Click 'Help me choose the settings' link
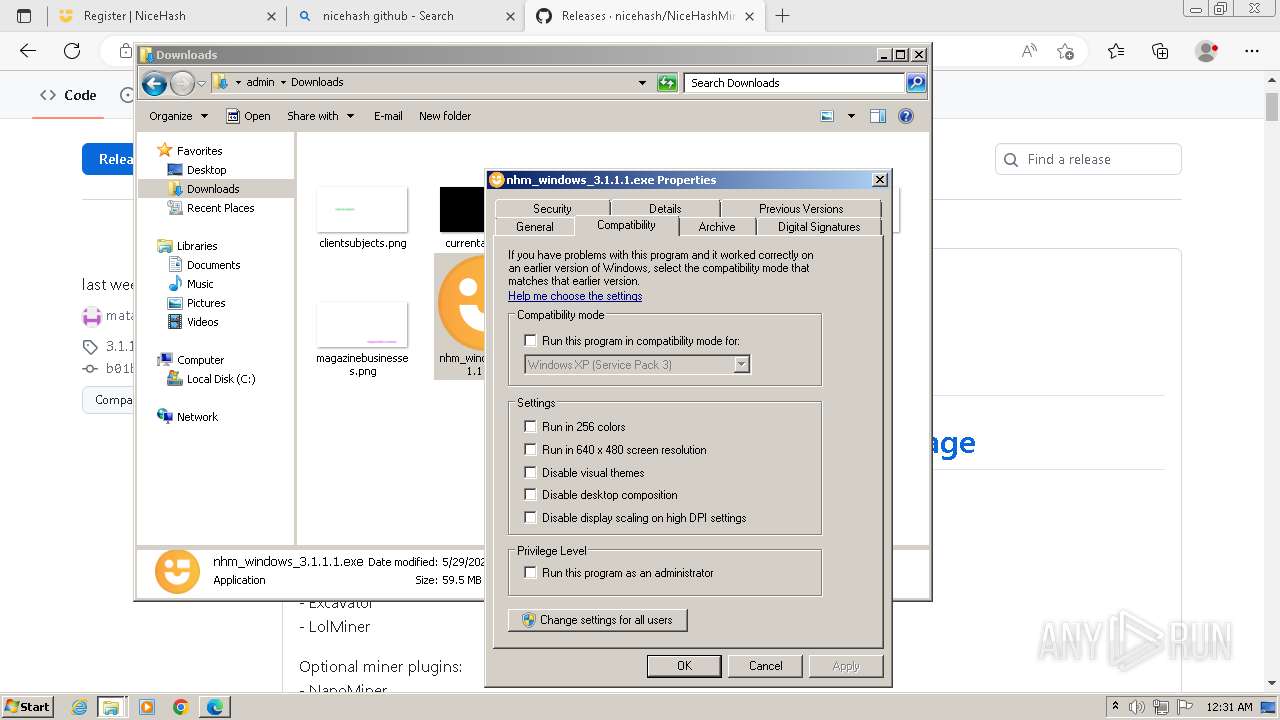1280x720 pixels. click(575, 296)
